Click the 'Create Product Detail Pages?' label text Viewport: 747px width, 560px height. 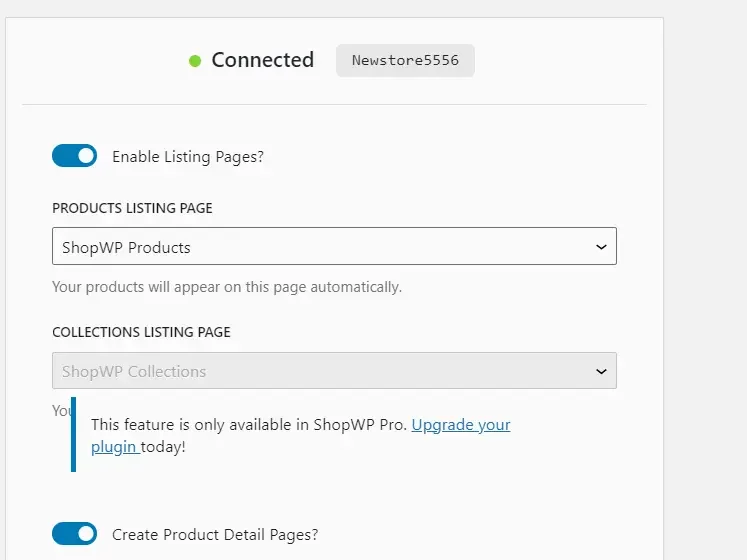215,535
